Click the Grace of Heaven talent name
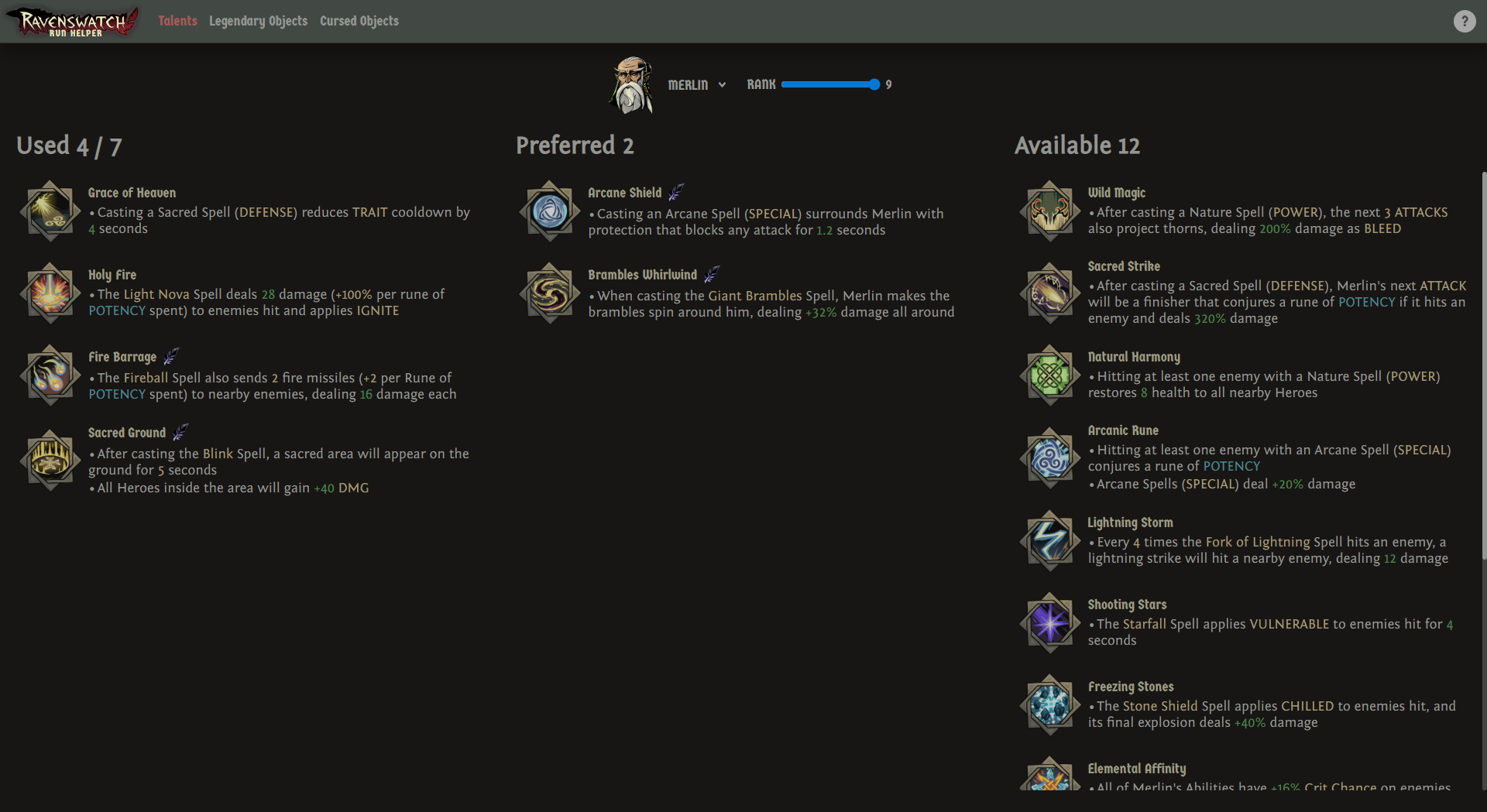The width and height of the screenshot is (1487, 812). coord(132,193)
